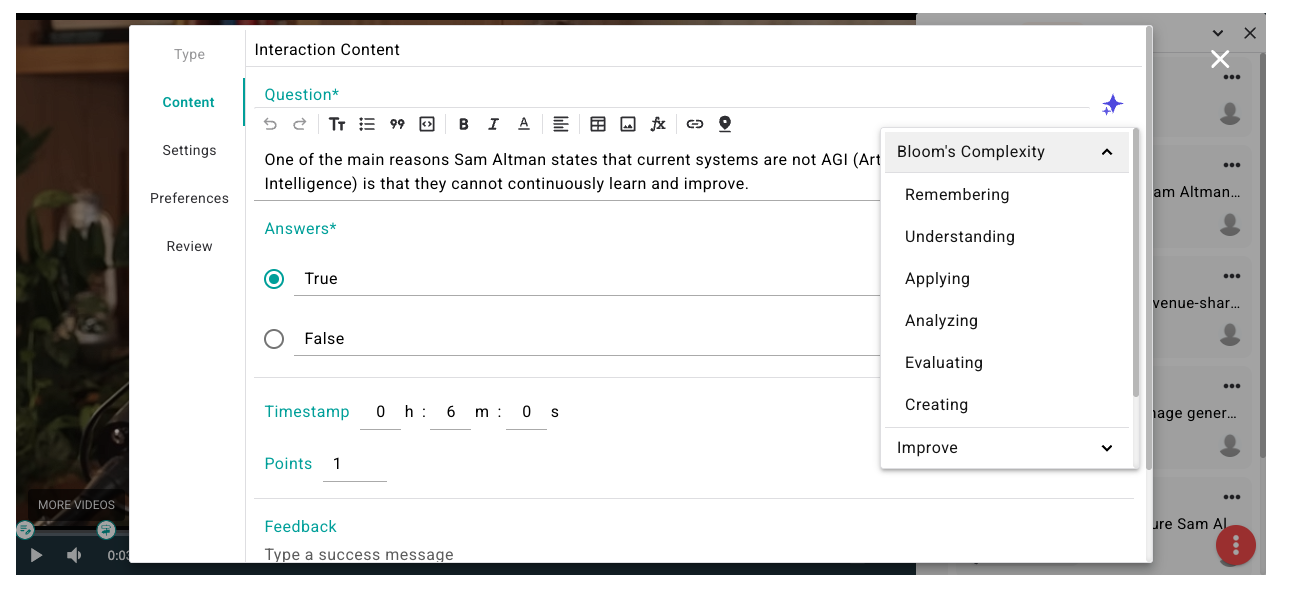
Task: Click the Points input field
Action: (x=354, y=464)
